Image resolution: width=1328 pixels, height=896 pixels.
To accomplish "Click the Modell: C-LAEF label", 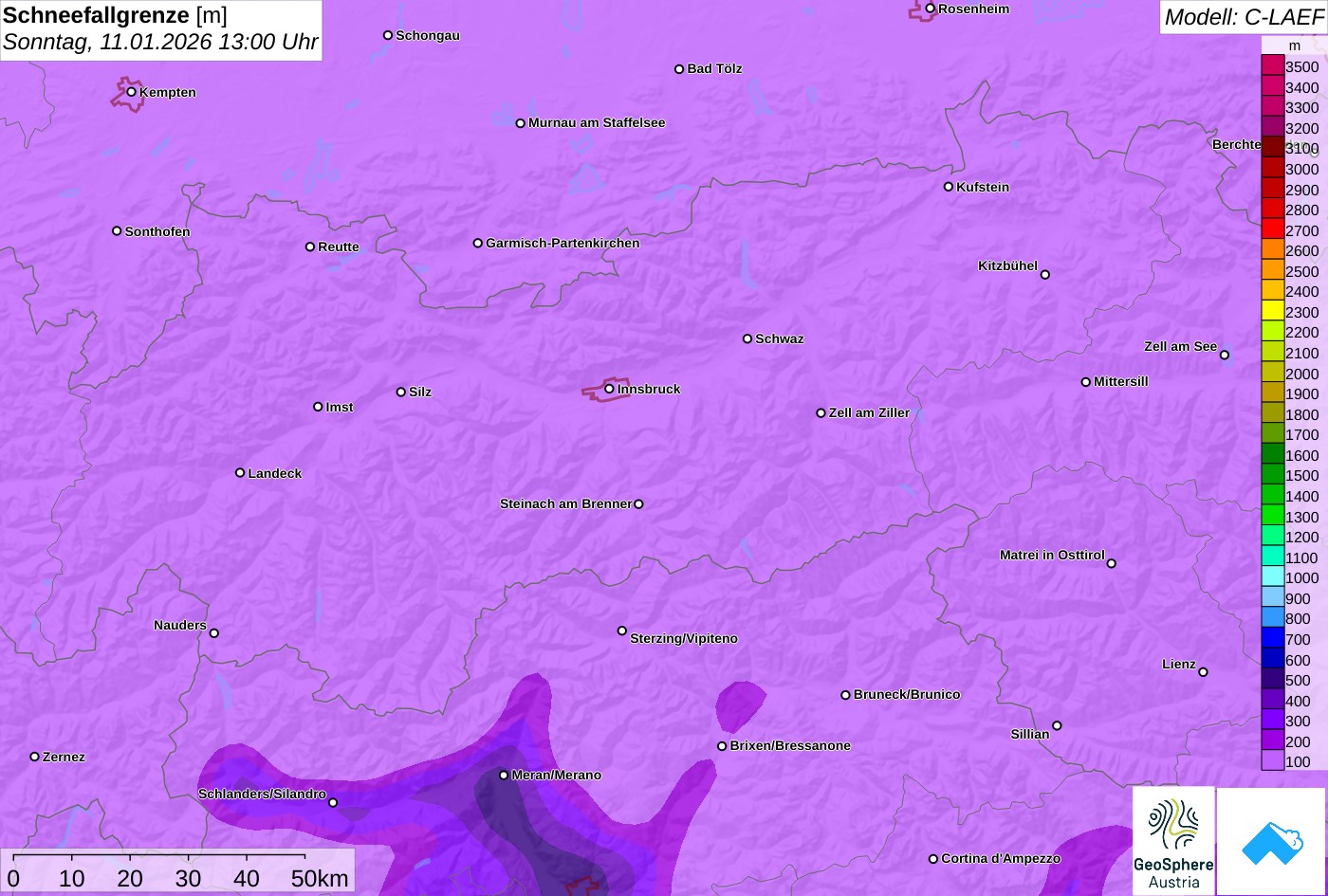I will point(1243,17).
